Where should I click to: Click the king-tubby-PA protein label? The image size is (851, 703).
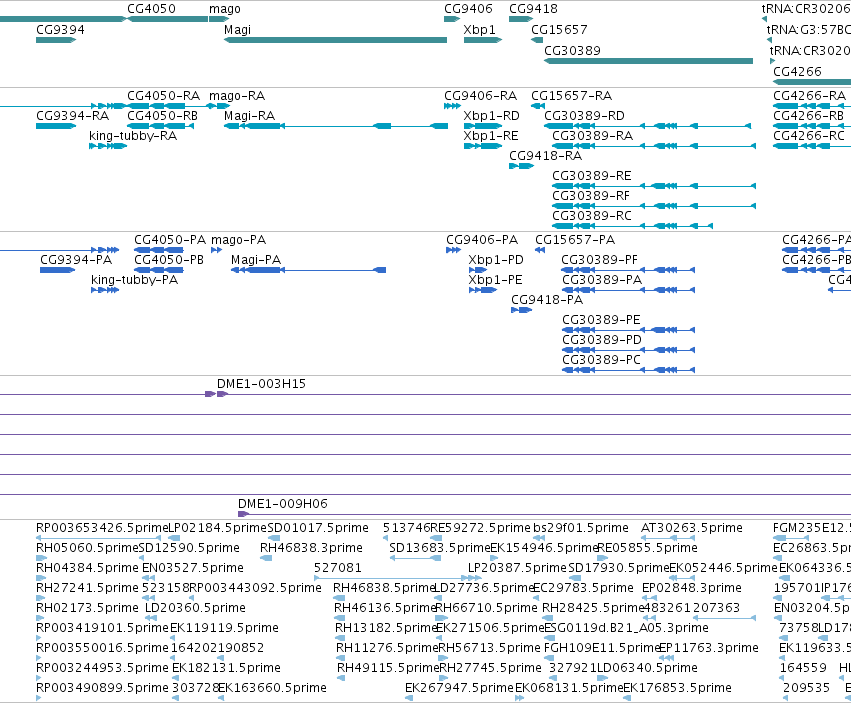tap(135, 280)
